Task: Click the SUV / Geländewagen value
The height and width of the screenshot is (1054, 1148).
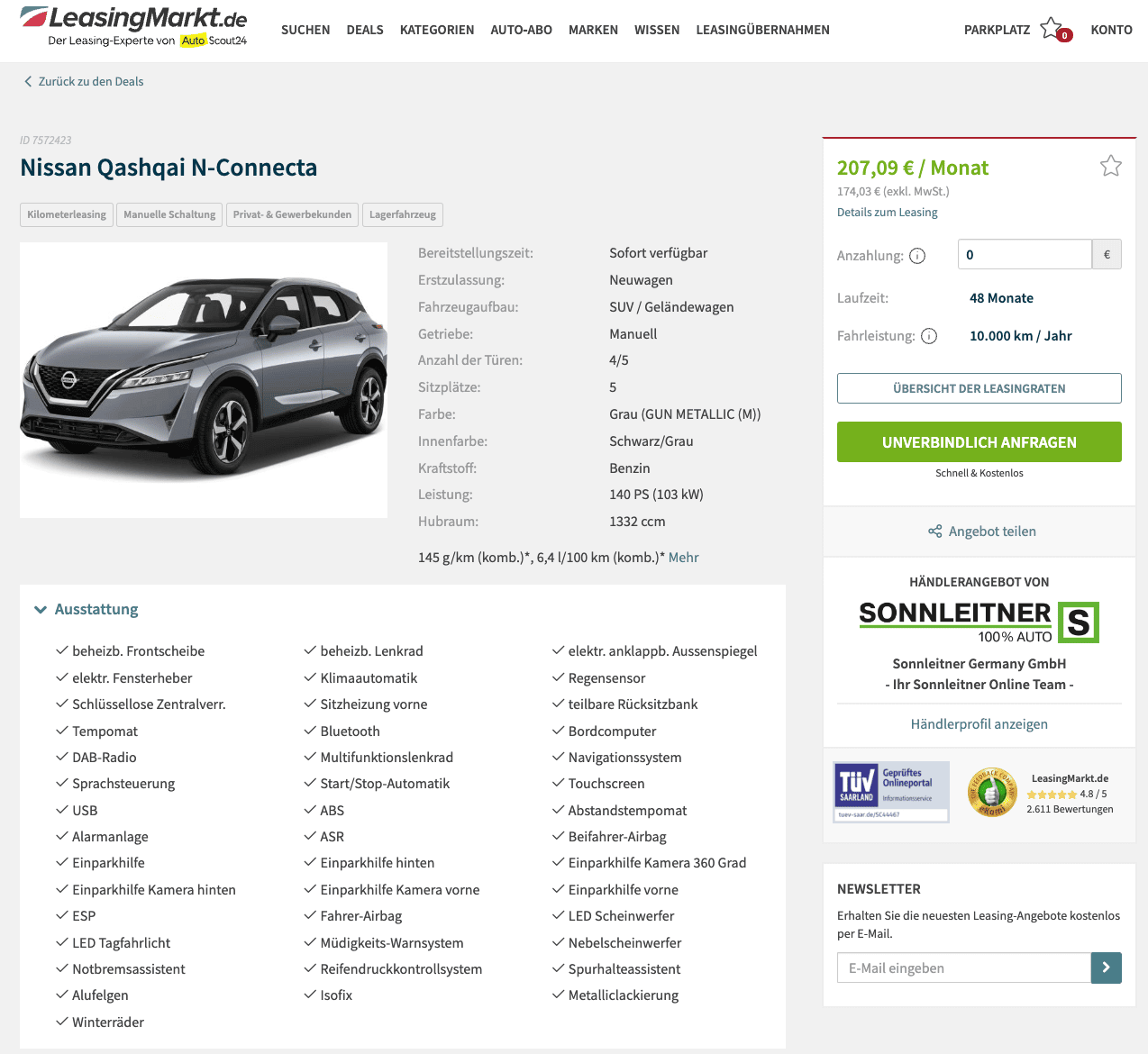Action: click(671, 307)
